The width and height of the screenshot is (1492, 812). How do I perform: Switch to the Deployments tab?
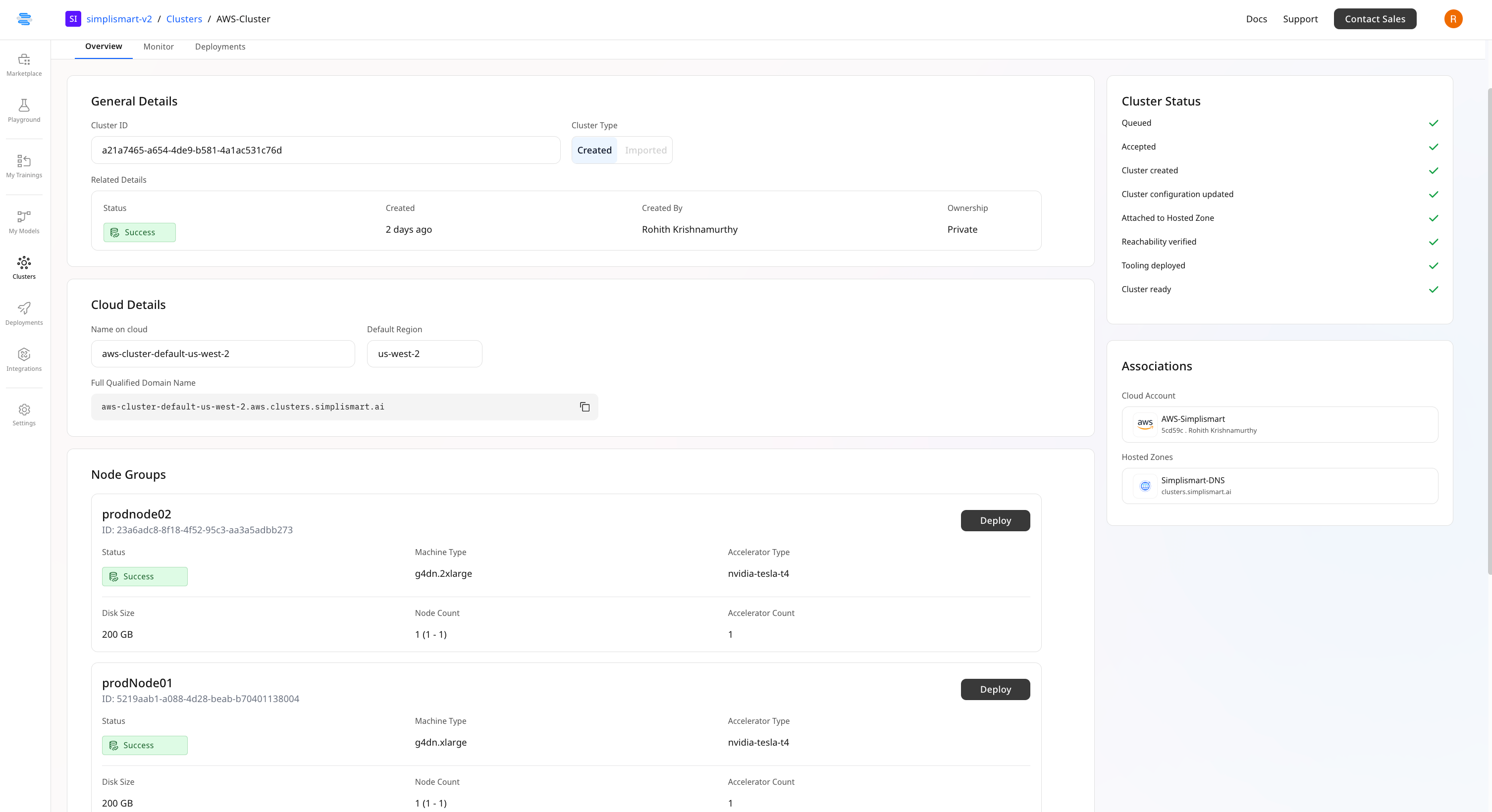220,47
